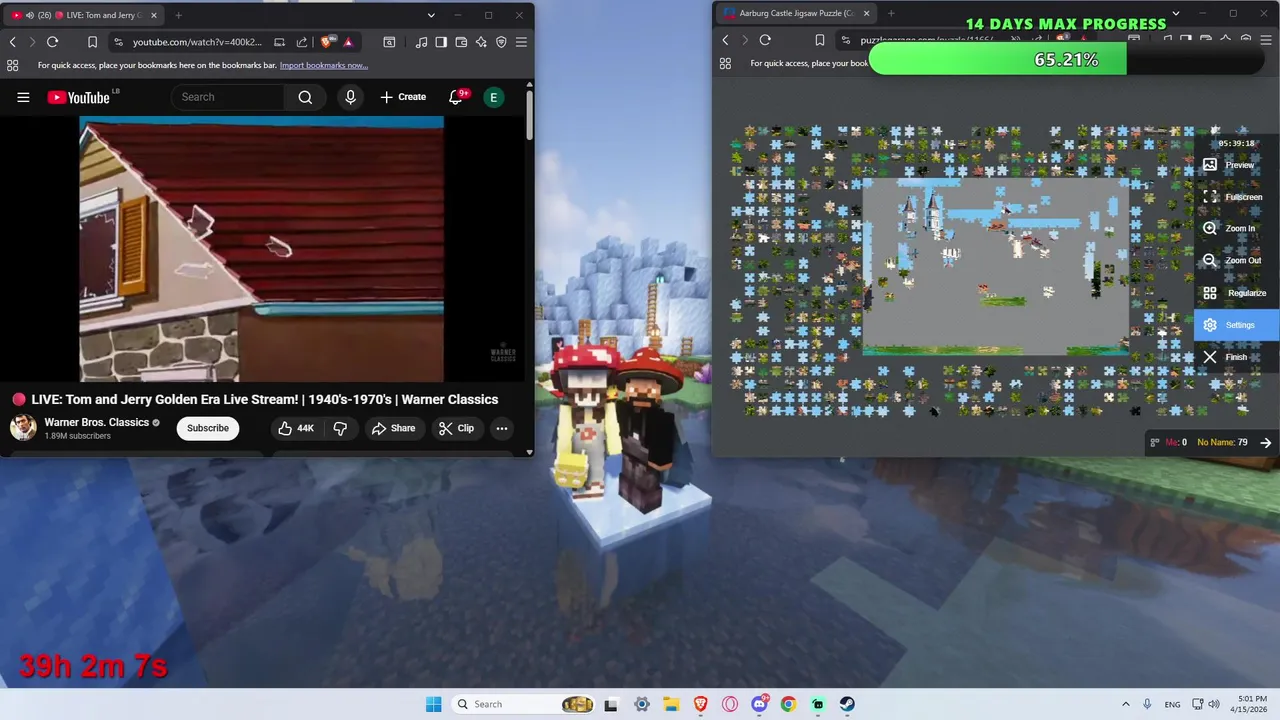This screenshot has height=720, width=1280.
Task: Open the puzzle Preview option
Action: (1237, 165)
